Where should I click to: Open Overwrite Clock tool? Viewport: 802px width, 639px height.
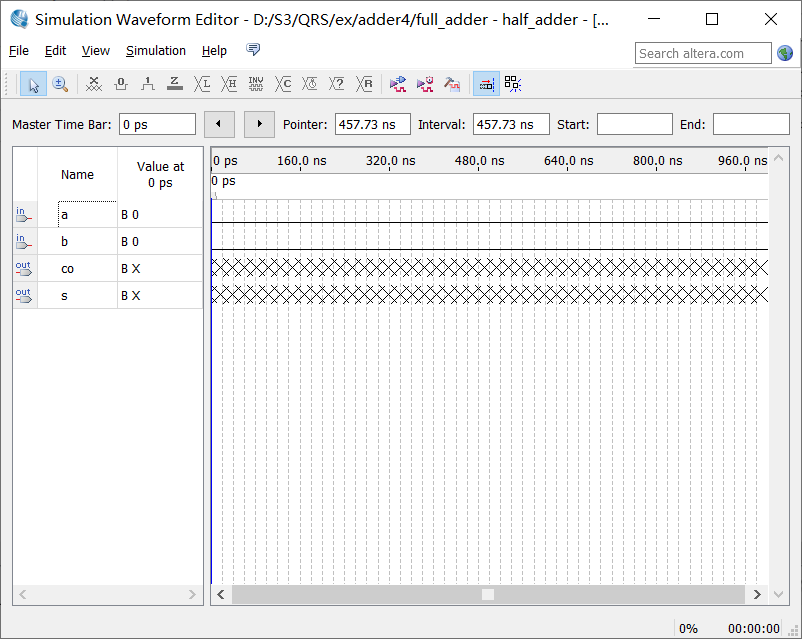309,84
